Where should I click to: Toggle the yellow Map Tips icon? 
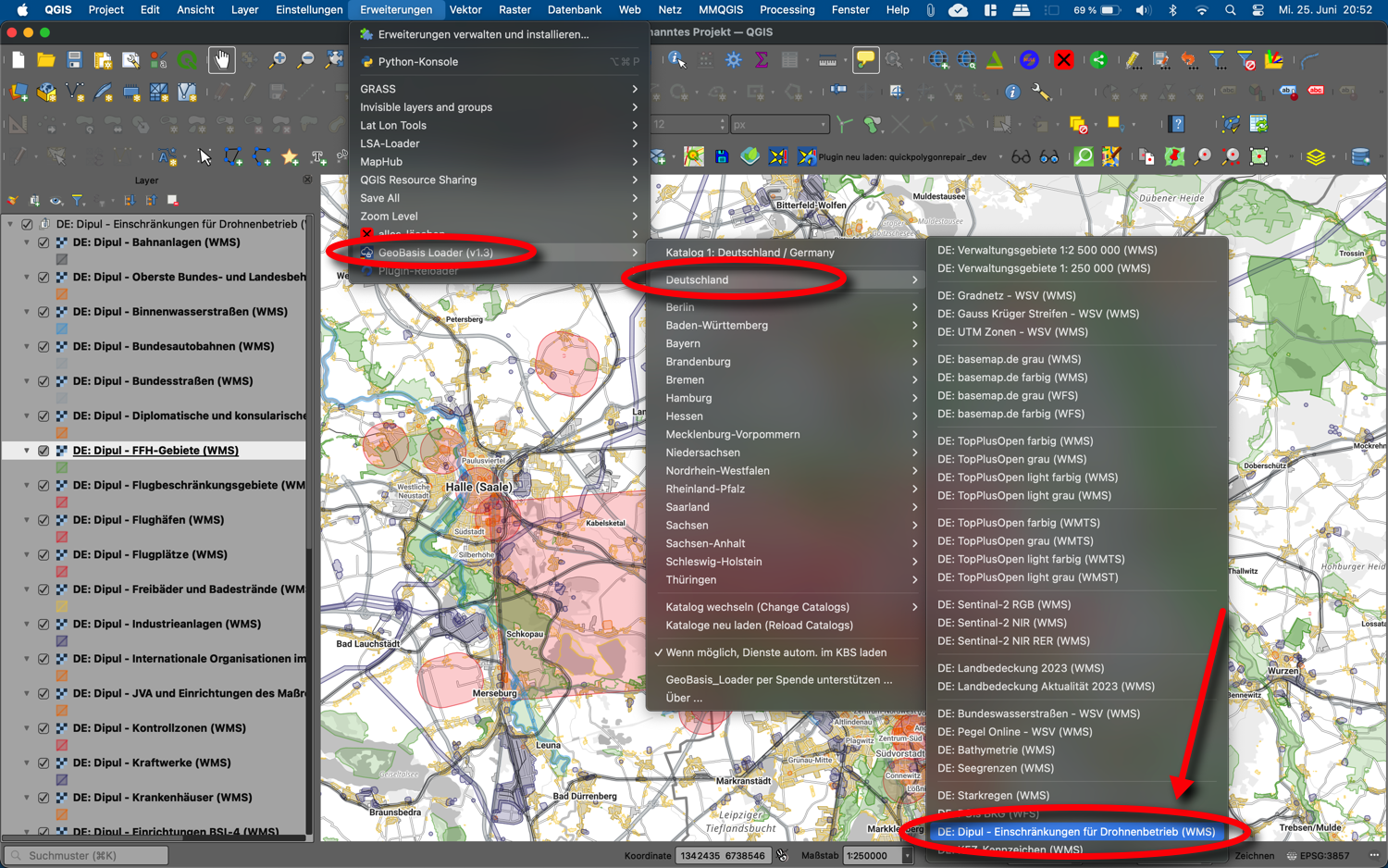coord(865,60)
